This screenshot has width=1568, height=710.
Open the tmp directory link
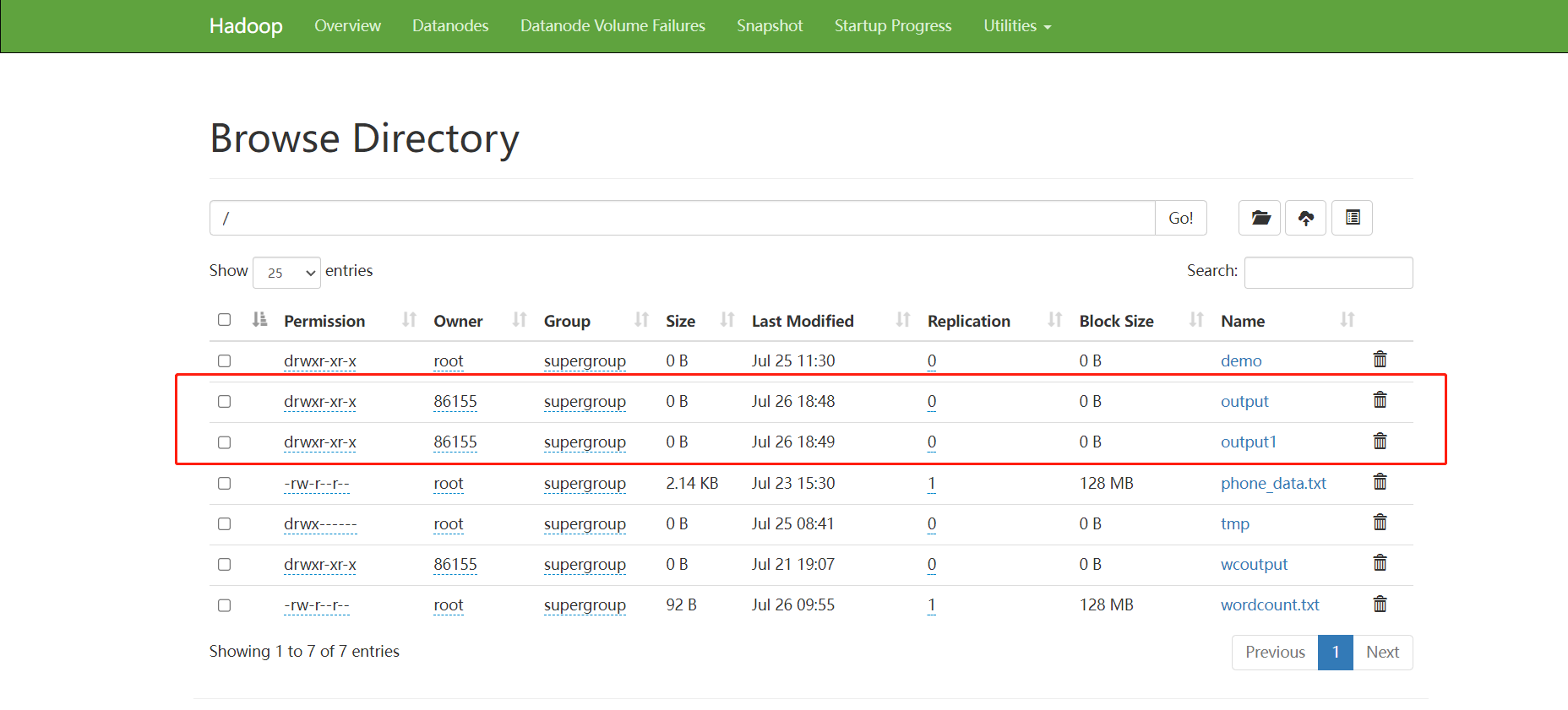(x=1235, y=523)
